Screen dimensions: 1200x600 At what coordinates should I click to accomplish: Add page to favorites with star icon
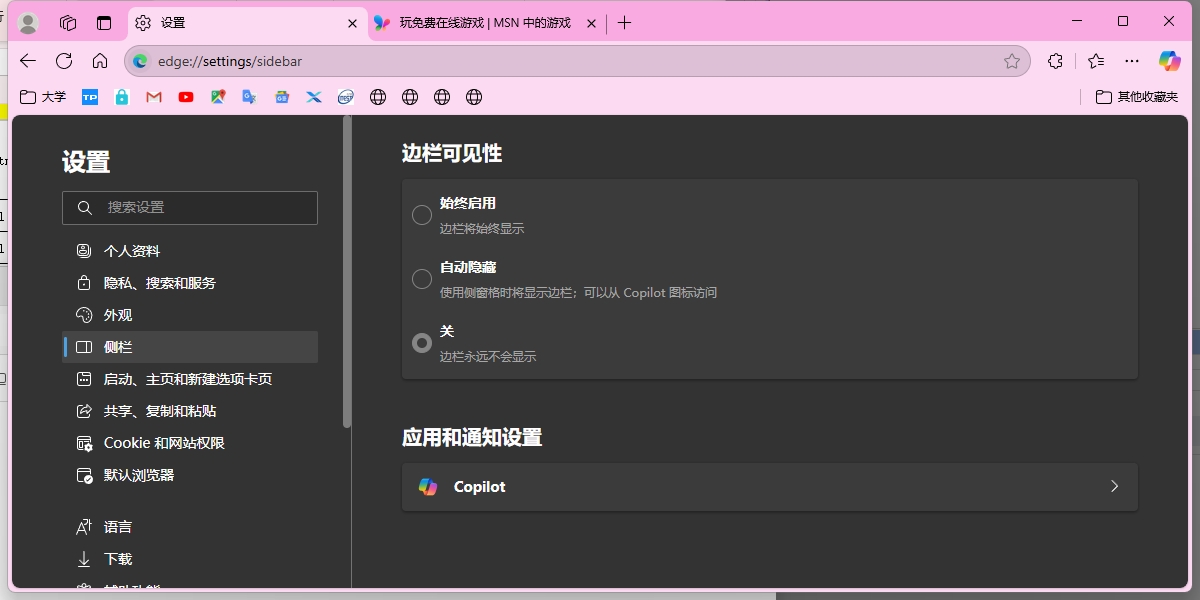click(x=1012, y=61)
